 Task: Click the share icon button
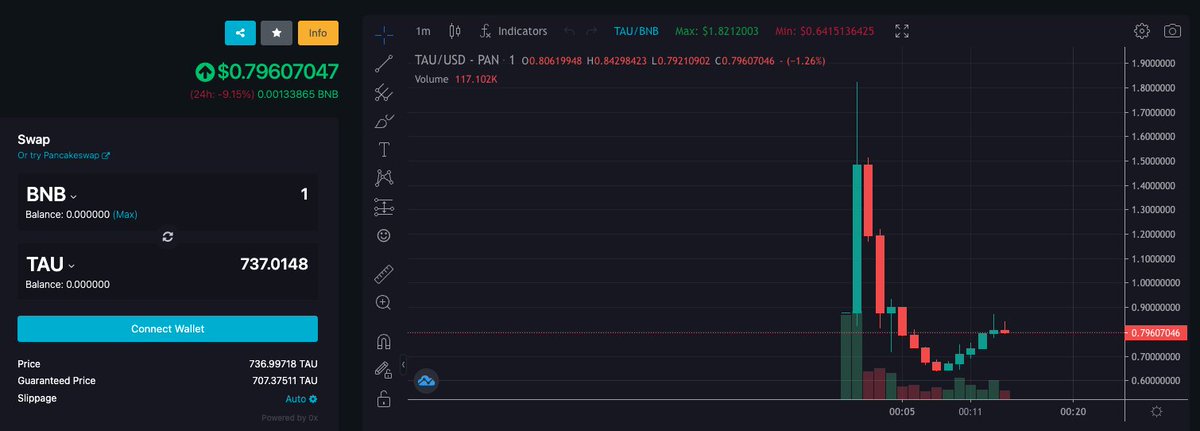[240, 32]
